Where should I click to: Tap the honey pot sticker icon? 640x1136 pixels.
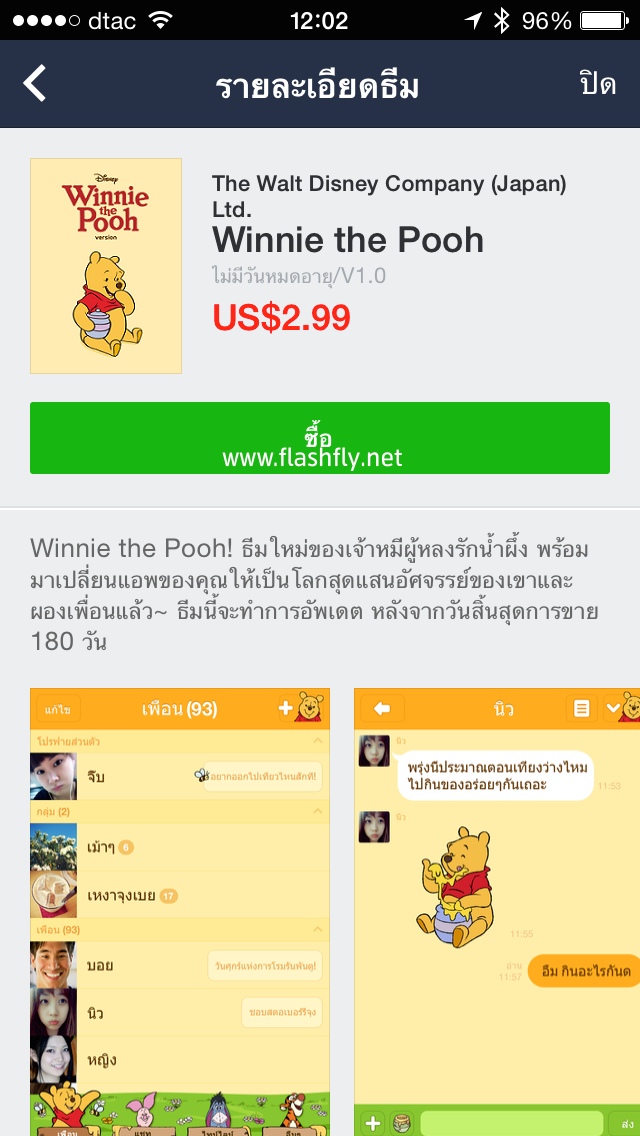(x=402, y=1123)
